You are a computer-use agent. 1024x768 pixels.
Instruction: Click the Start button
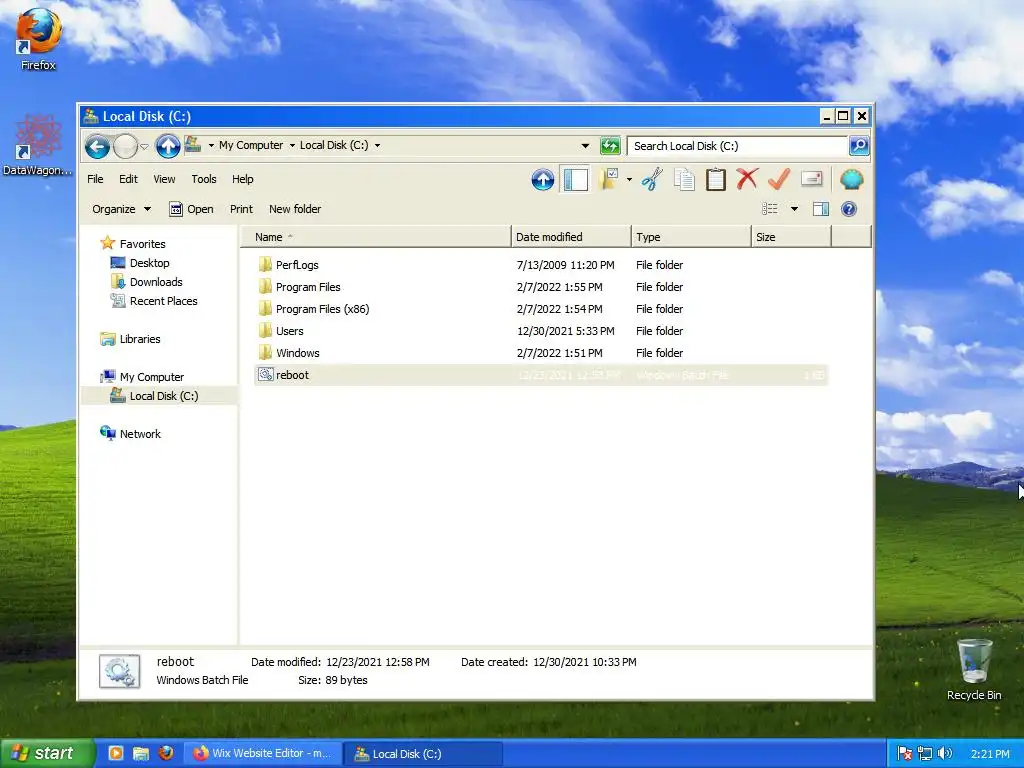coord(47,753)
